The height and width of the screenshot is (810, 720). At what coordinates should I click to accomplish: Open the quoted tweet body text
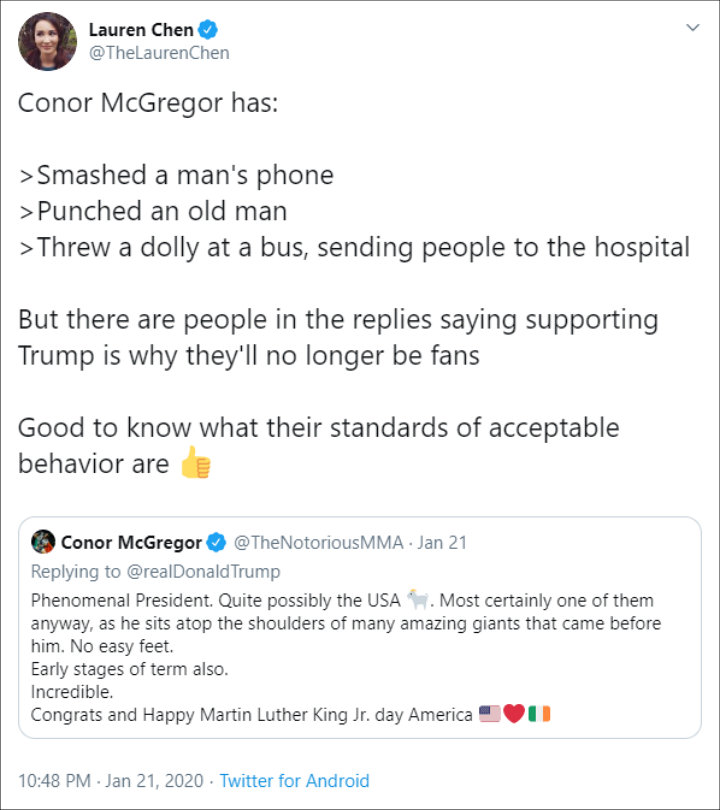(346, 657)
